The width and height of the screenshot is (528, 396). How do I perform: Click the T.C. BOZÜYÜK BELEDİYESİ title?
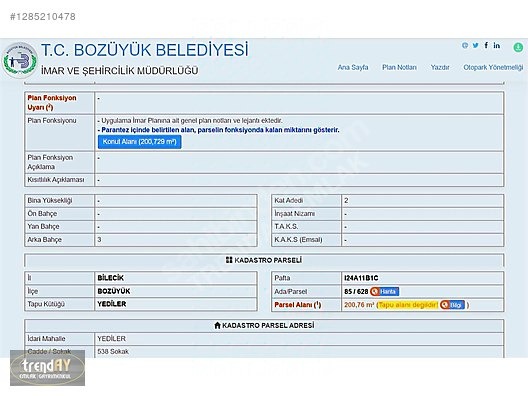coord(145,50)
